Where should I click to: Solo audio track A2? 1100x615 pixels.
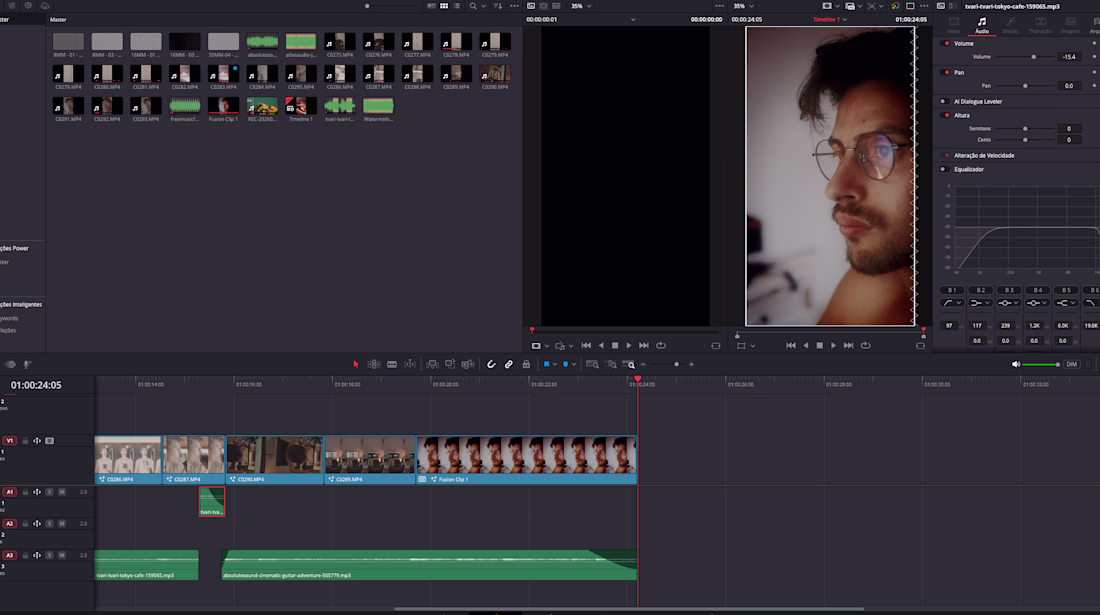(x=49, y=524)
